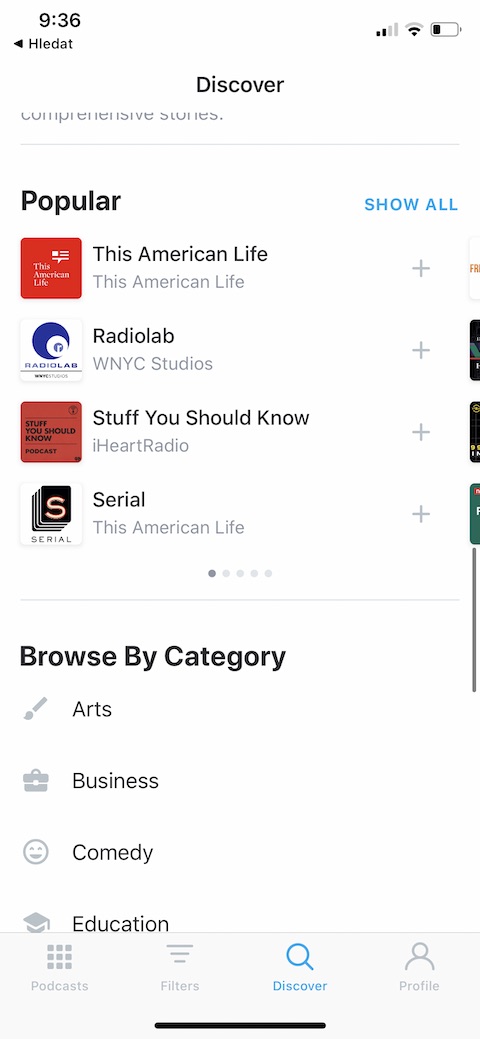The height and width of the screenshot is (1039, 480).
Task: Open the Serial podcast cover thumbnail
Action: click(x=51, y=514)
